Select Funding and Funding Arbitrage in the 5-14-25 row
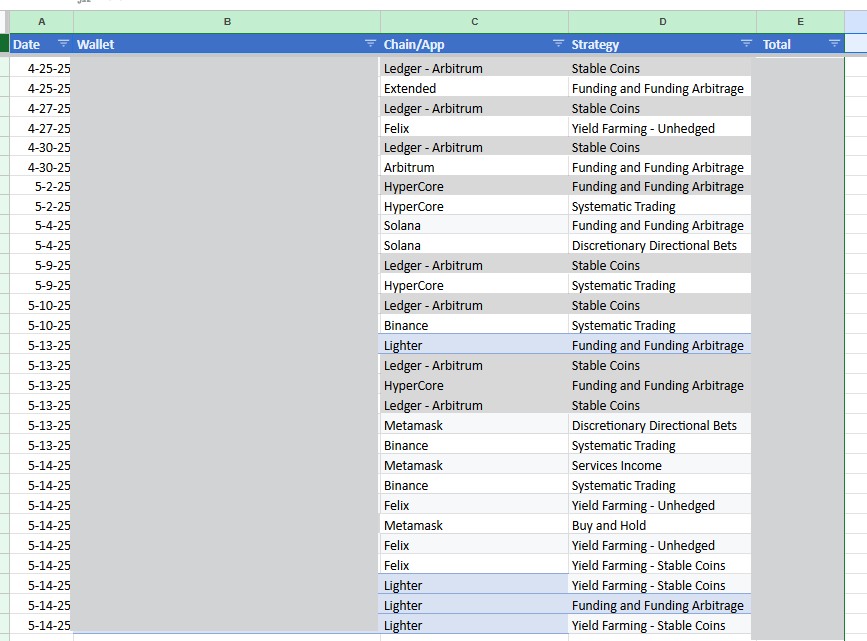This screenshot has width=867, height=641. [660, 606]
